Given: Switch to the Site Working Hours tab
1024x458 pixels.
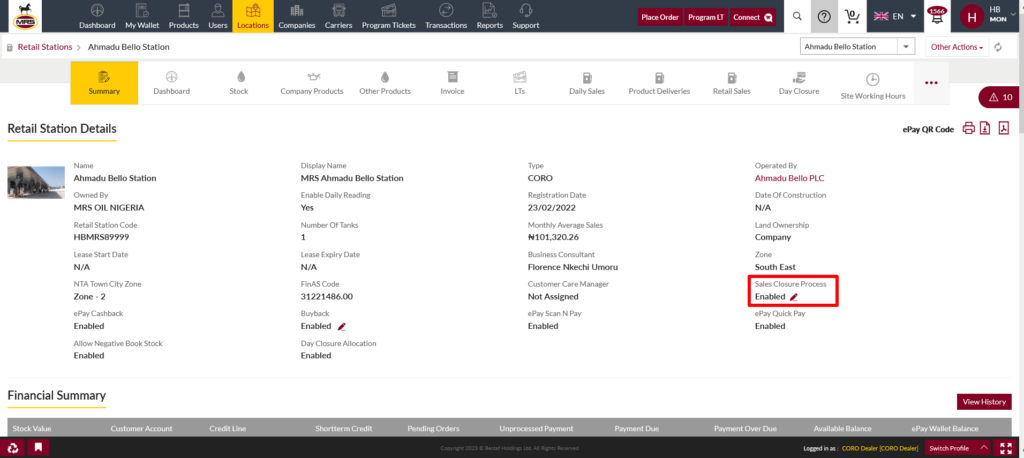Looking at the screenshot, I should tap(872, 87).
